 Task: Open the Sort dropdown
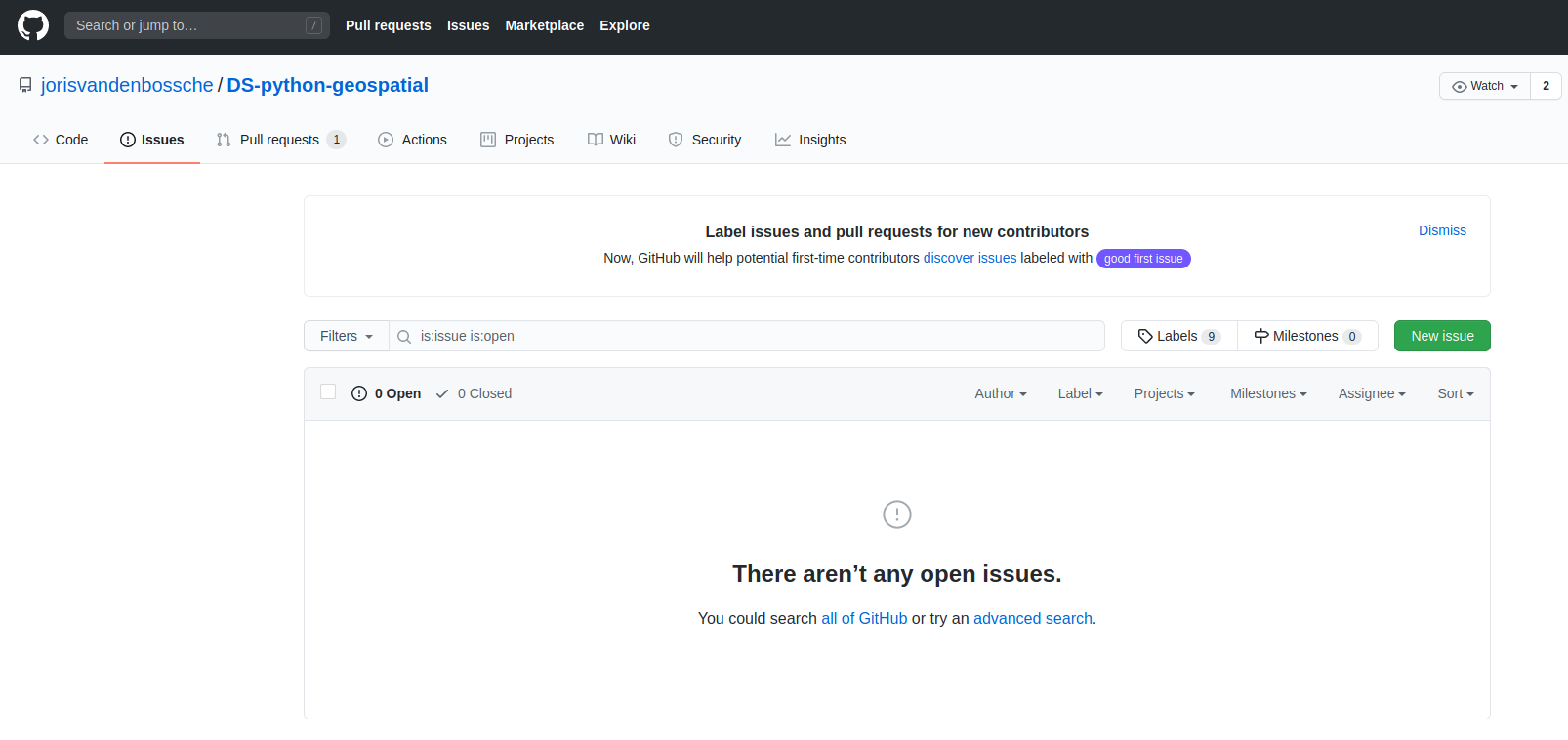tap(1455, 393)
